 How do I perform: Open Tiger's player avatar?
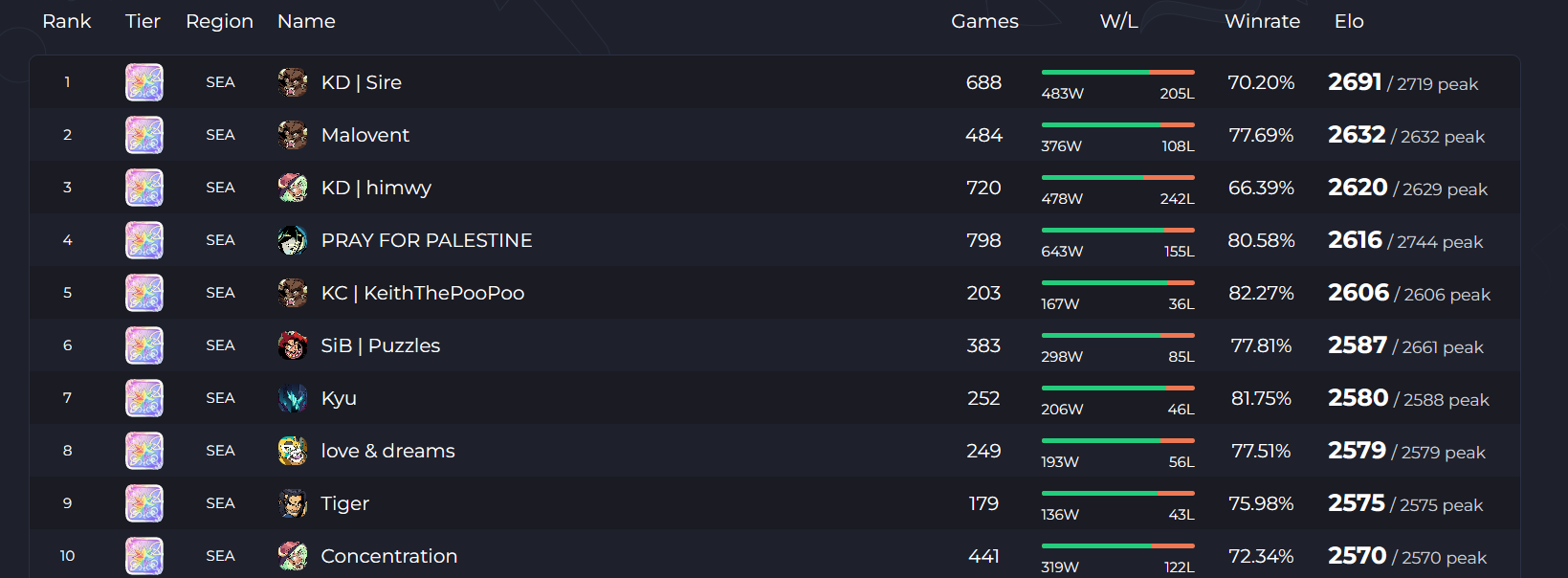click(293, 503)
